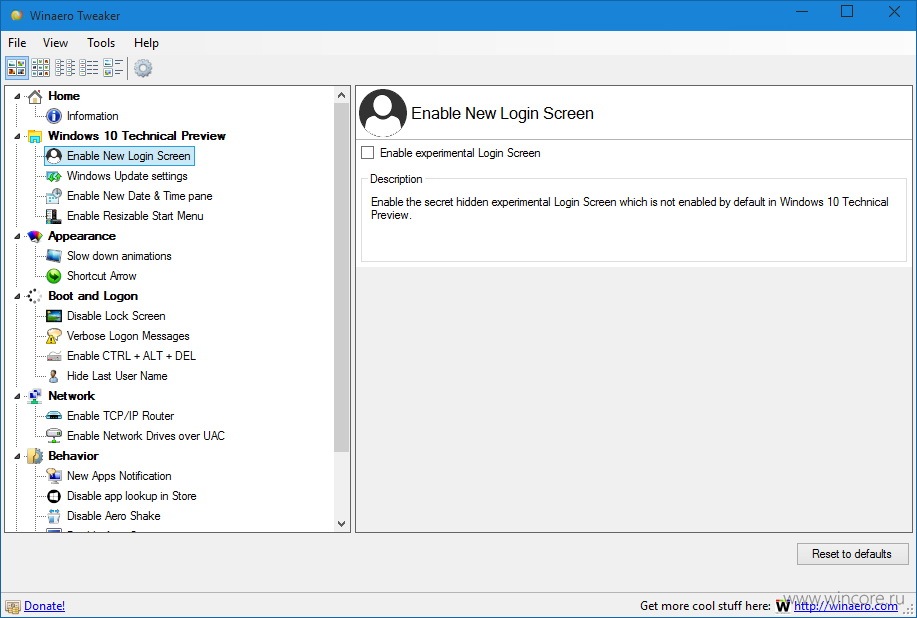Click the large icons view toolbar button

(x=16, y=68)
